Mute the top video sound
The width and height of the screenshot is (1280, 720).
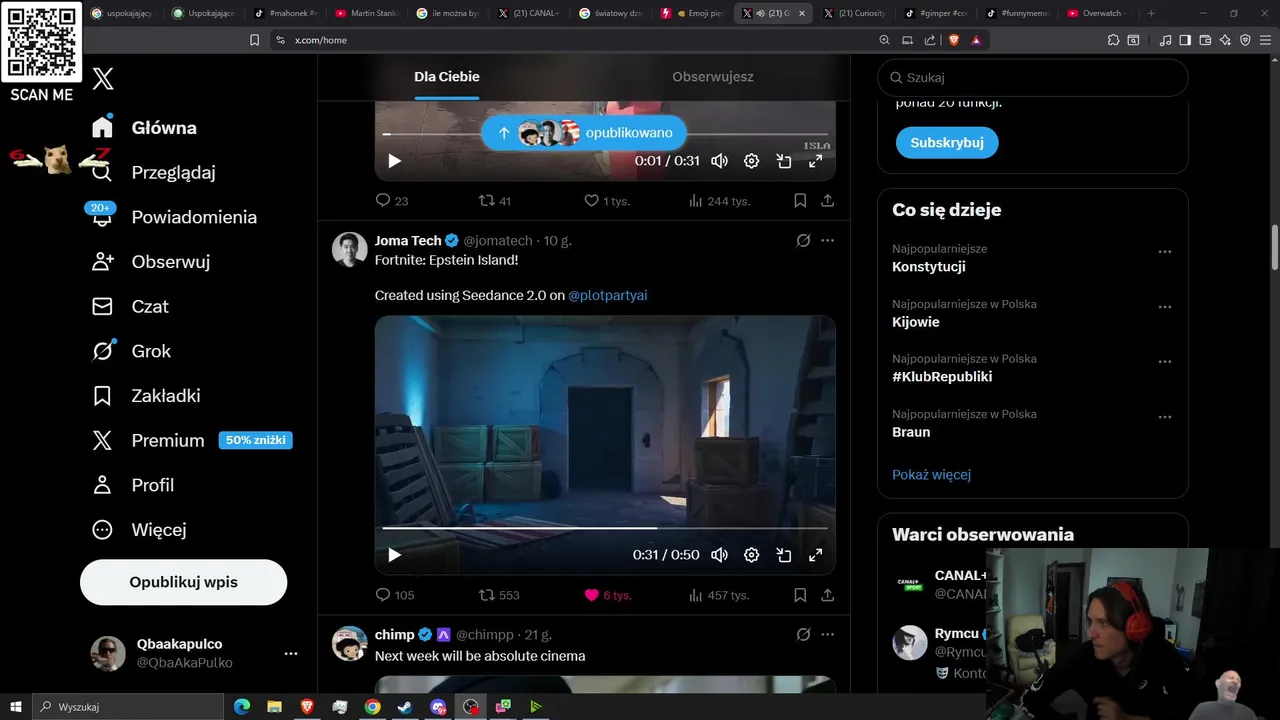[x=719, y=161]
